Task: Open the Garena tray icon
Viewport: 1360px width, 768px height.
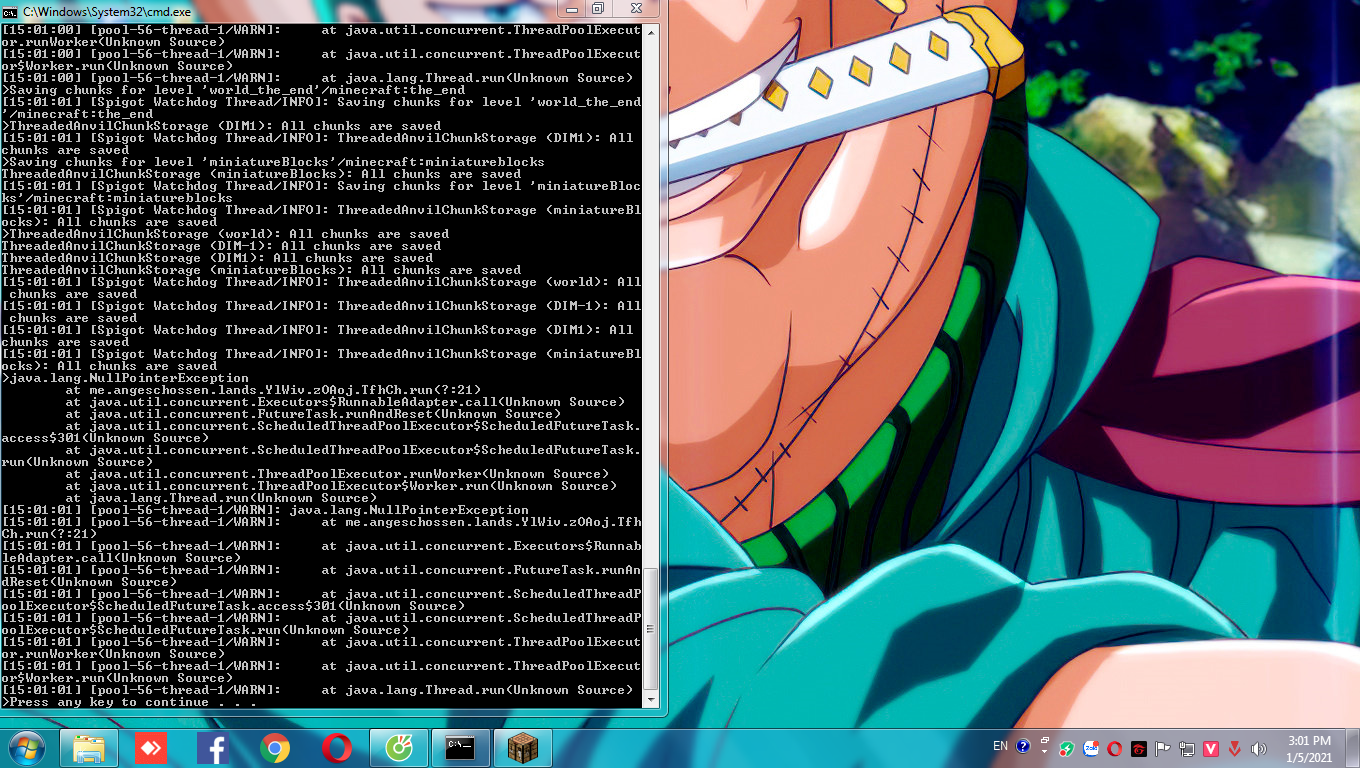Action: pos(1138,748)
